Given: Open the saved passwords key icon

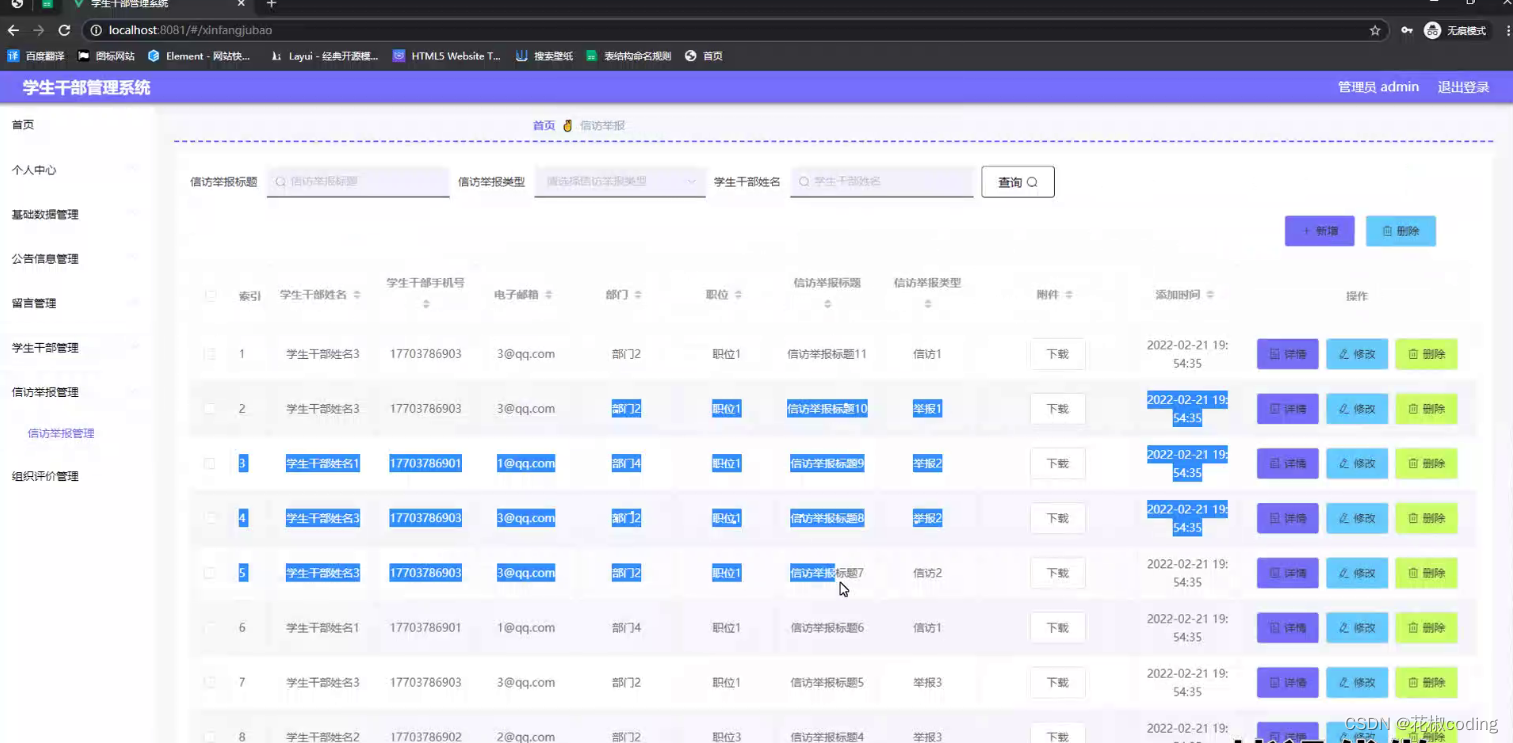Looking at the screenshot, I should tap(1406, 30).
